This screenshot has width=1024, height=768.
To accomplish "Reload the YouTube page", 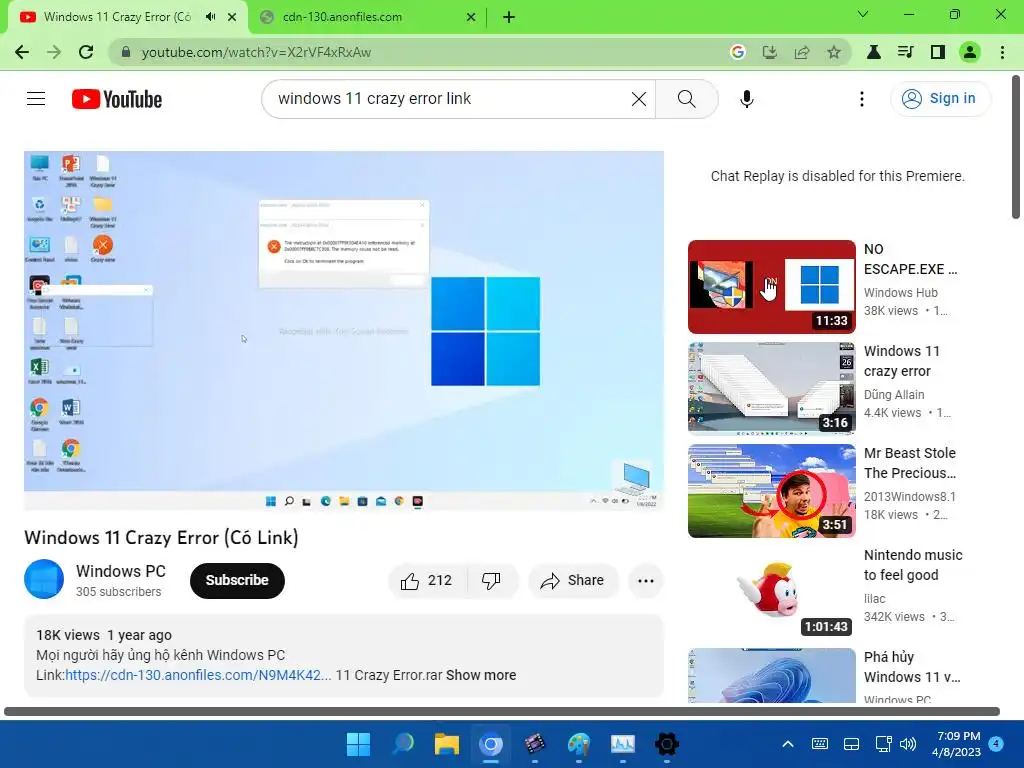I will tap(86, 52).
